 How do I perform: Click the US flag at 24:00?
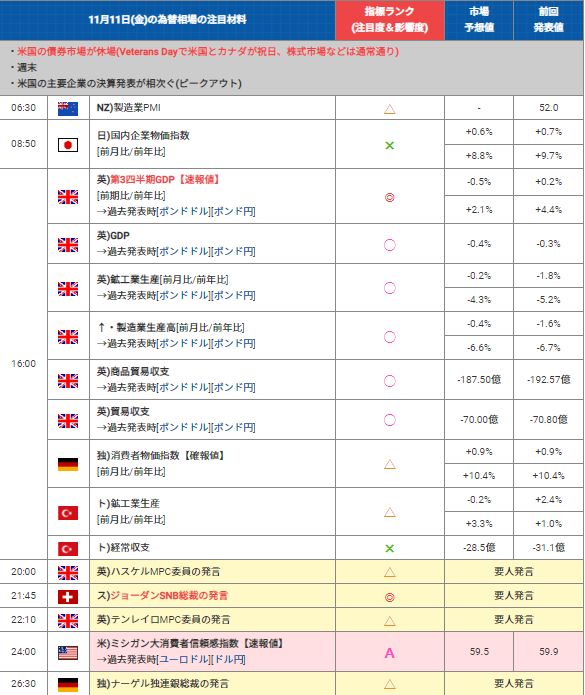click(x=68, y=652)
